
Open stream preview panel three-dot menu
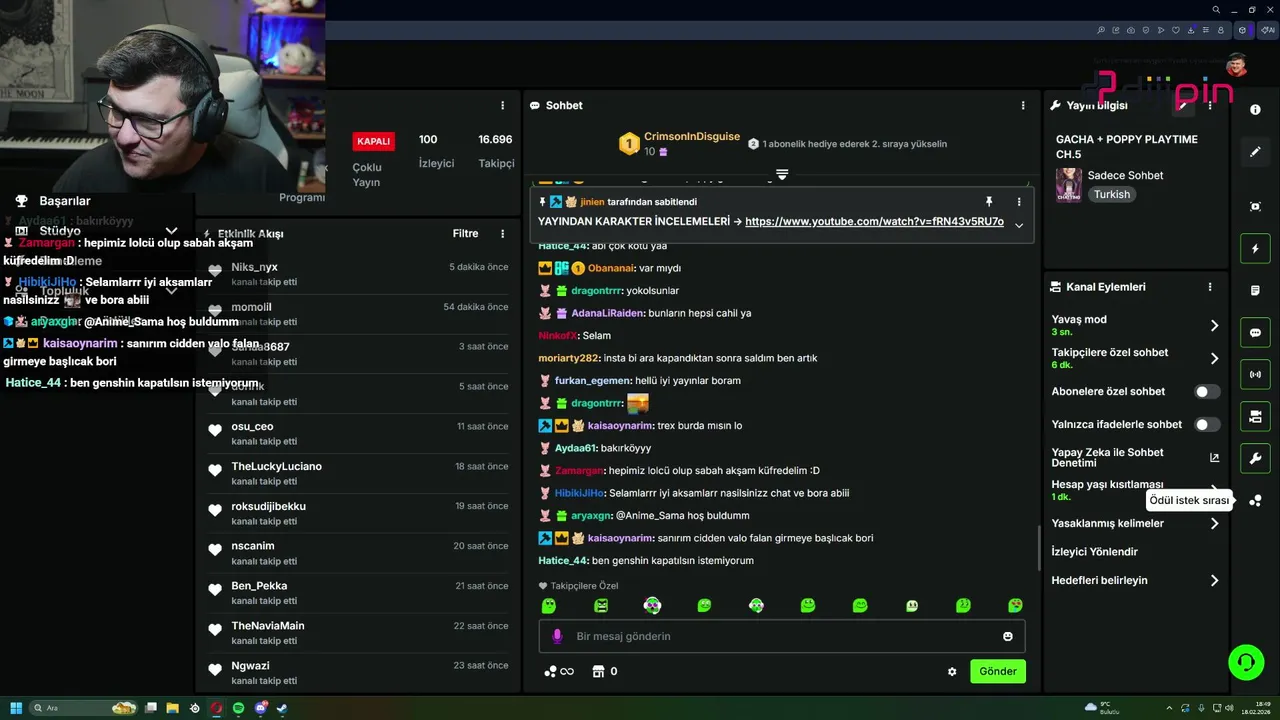coord(502,105)
